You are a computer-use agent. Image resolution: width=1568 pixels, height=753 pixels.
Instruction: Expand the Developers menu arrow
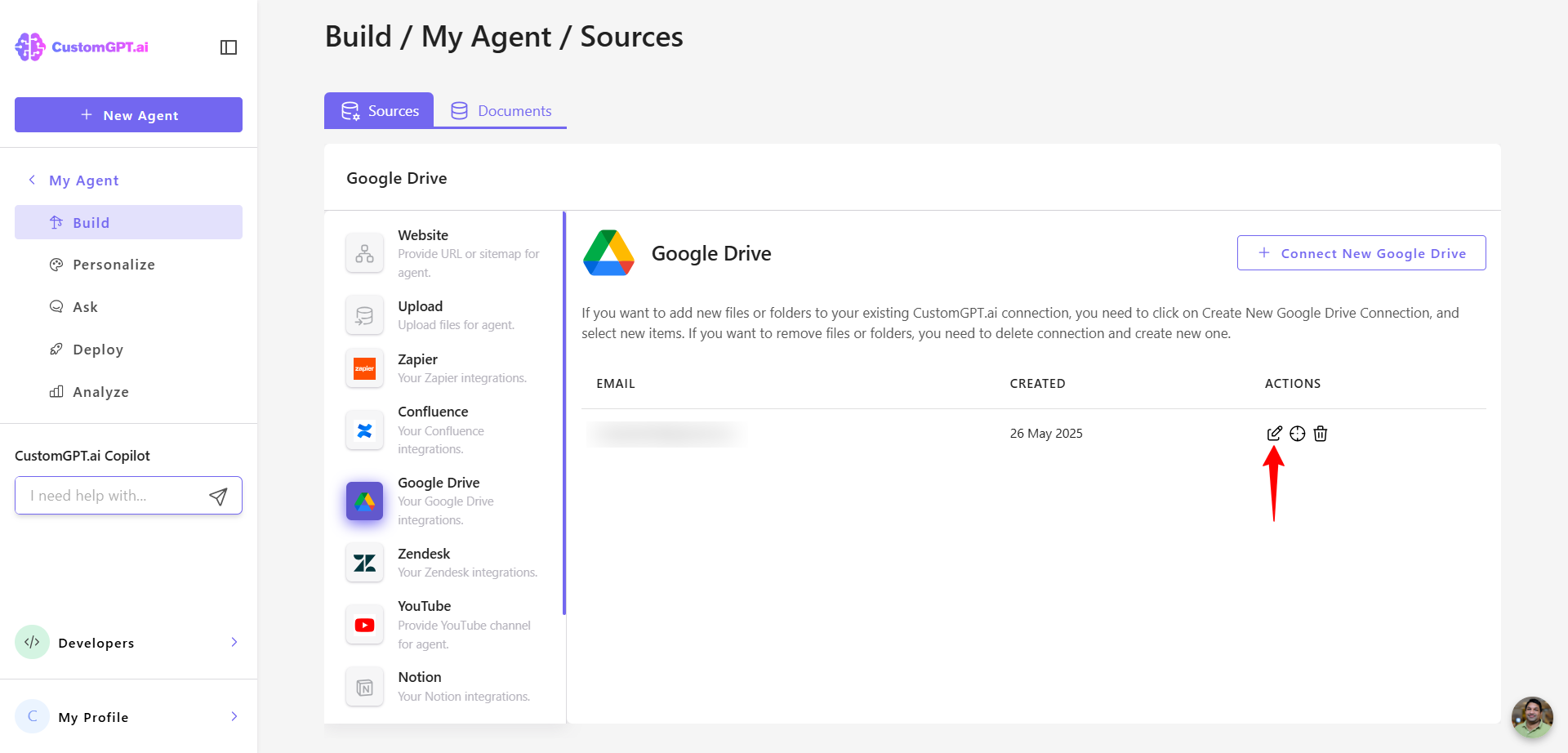tap(234, 642)
